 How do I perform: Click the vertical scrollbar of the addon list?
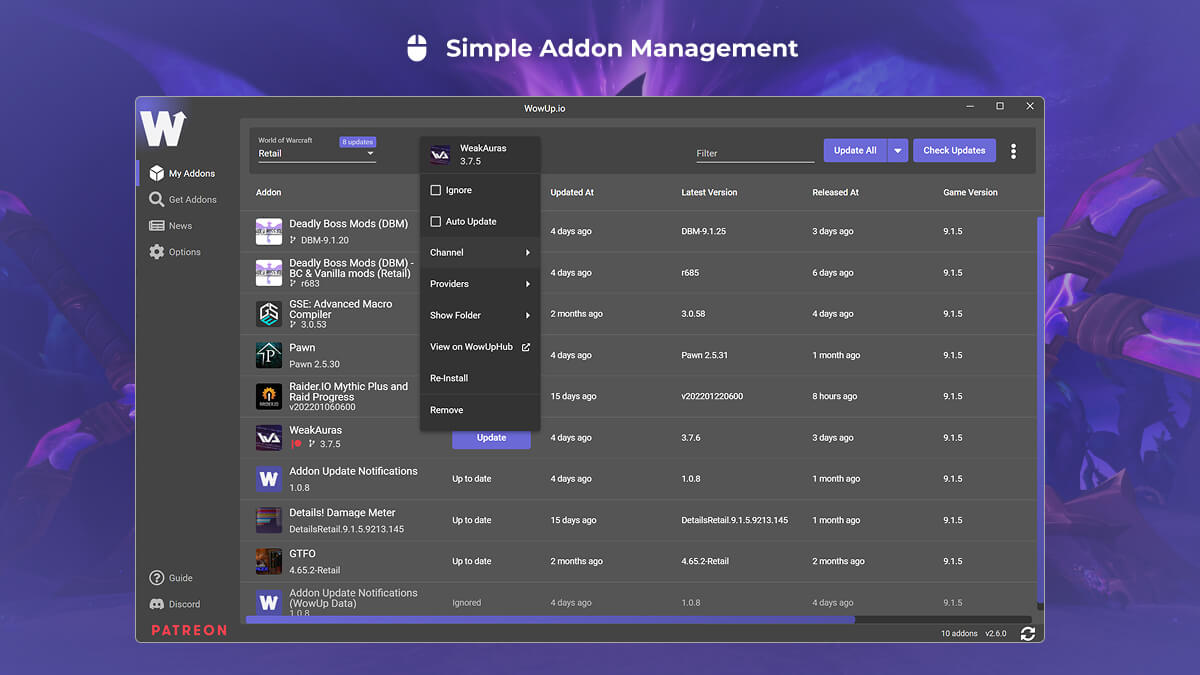(x=1040, y=410)
